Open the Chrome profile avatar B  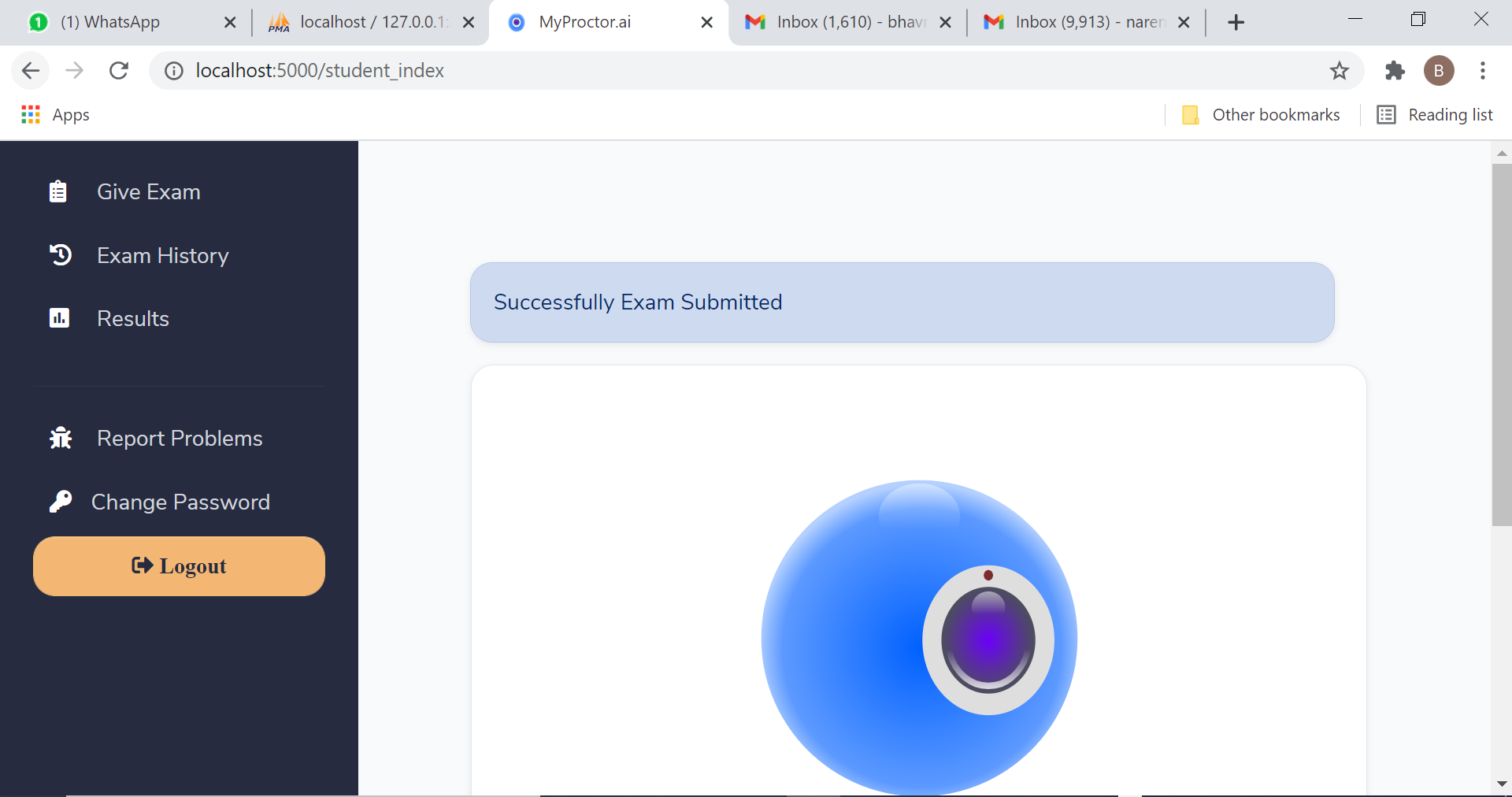tap(1439, 71)
